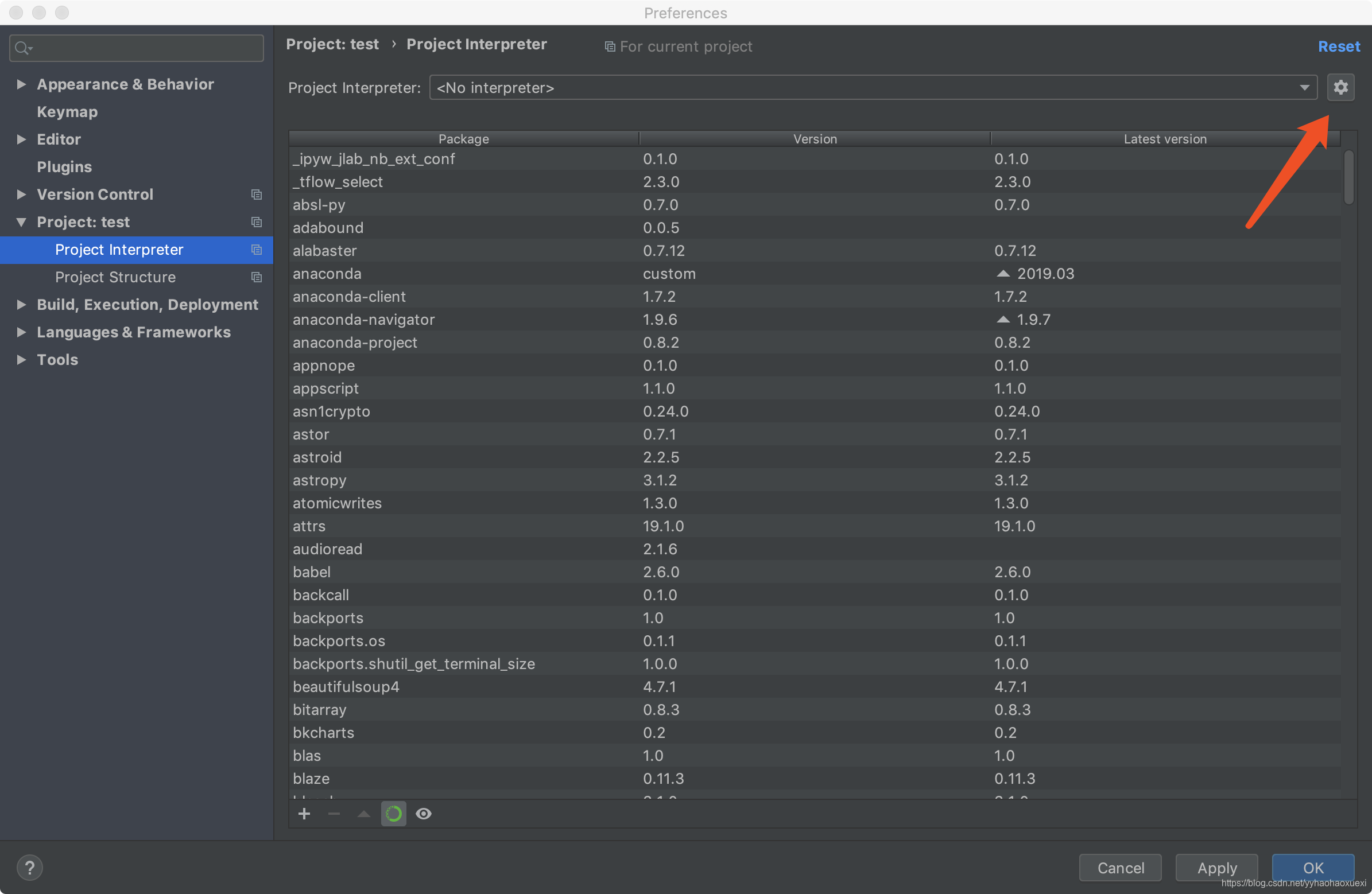The image size is (1372, 894).
Task: Select the atomicwrites package row
Action: [815, 503]
